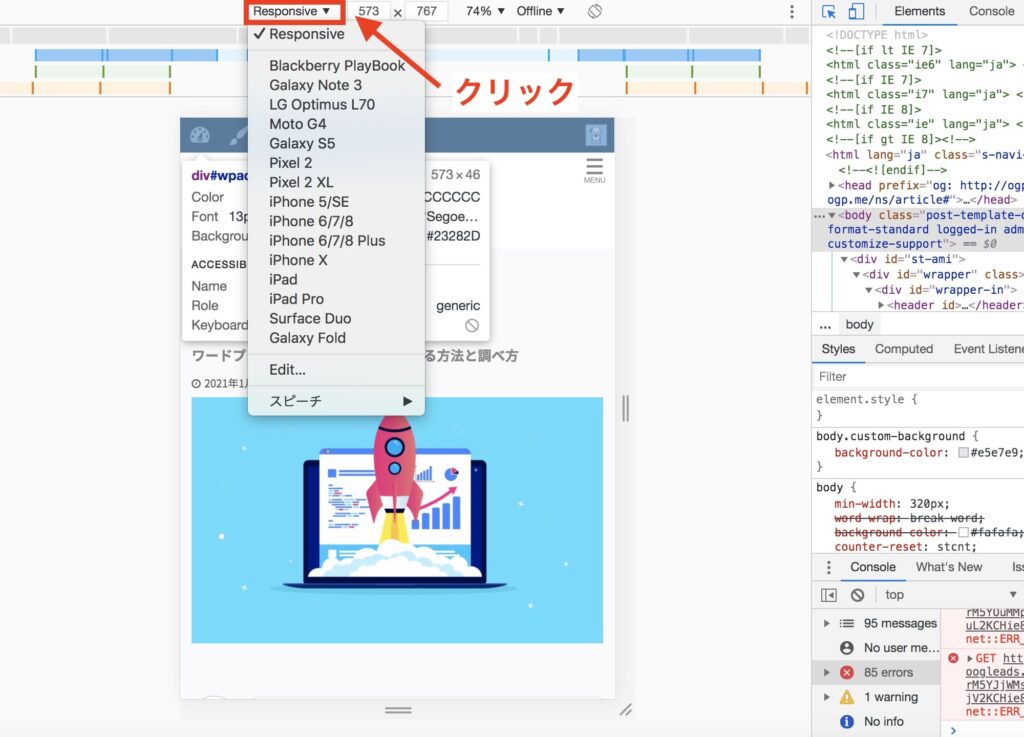
Task: Collapse the div id wrapper node
Action: [x=856, y=275]
